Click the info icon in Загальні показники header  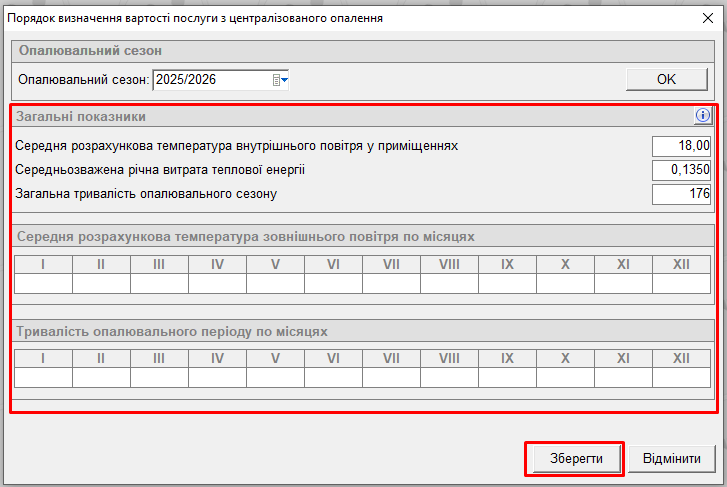[702, 116]
